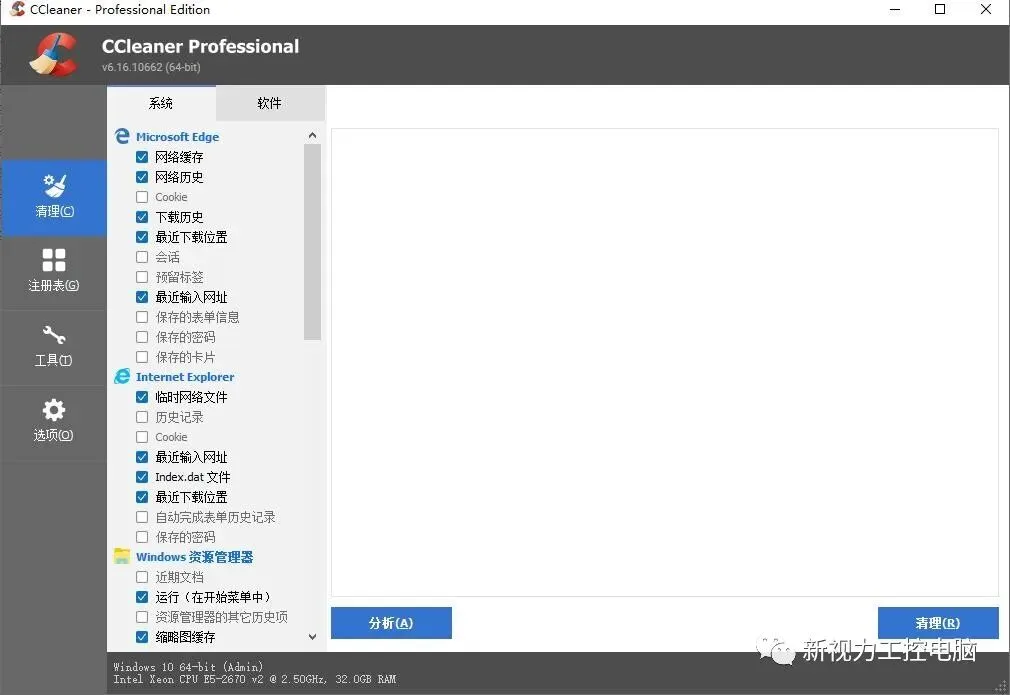Uncheck Edge 最近下载位置 checkbox
The width and height of the screenshot is (1010, 695).
tap(142, 237)
